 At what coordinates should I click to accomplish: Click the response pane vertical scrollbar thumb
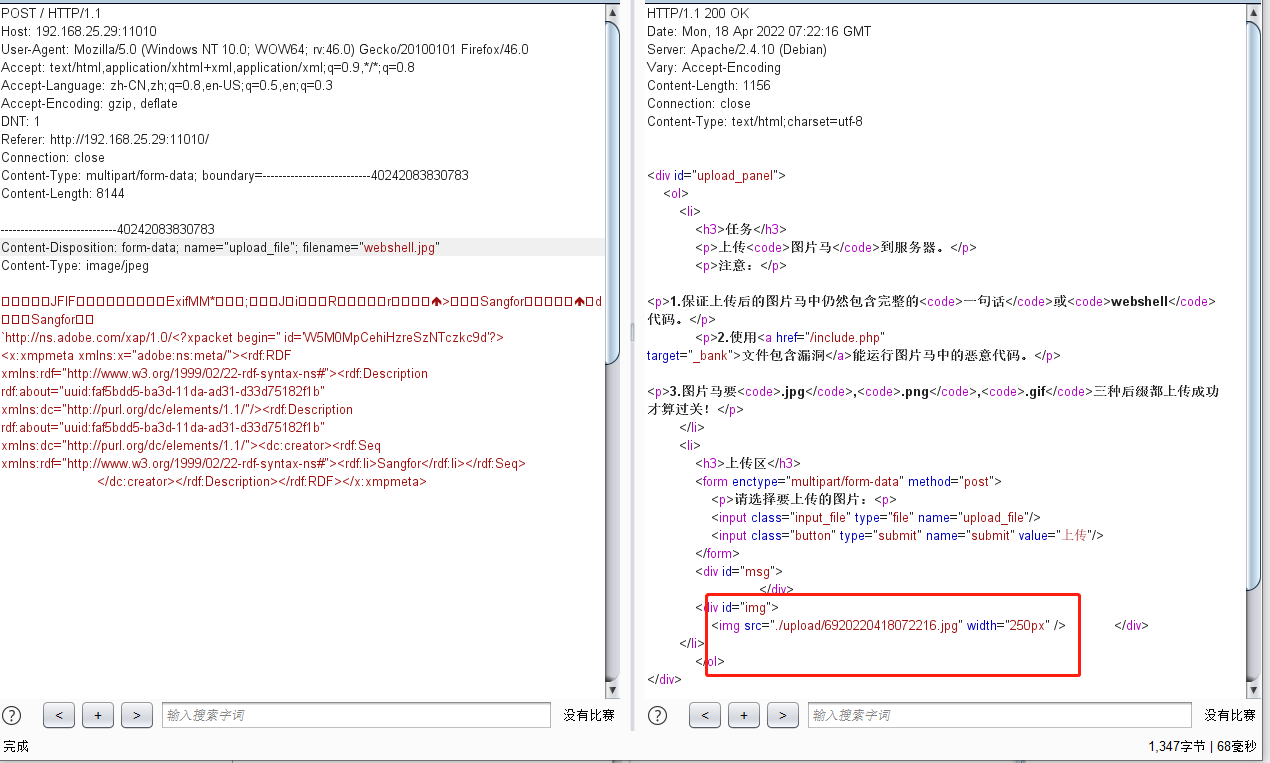(x=1254, y=306)
